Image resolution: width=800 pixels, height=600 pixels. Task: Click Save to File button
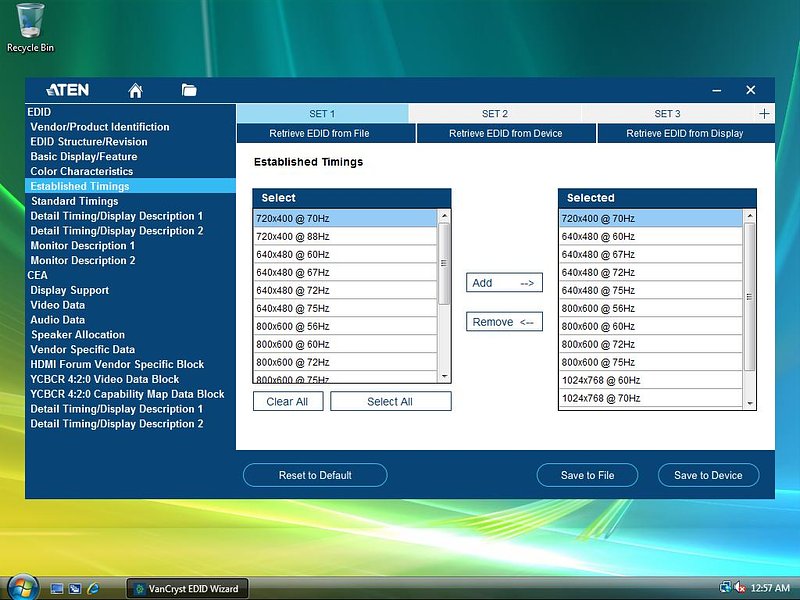point(587,475)
